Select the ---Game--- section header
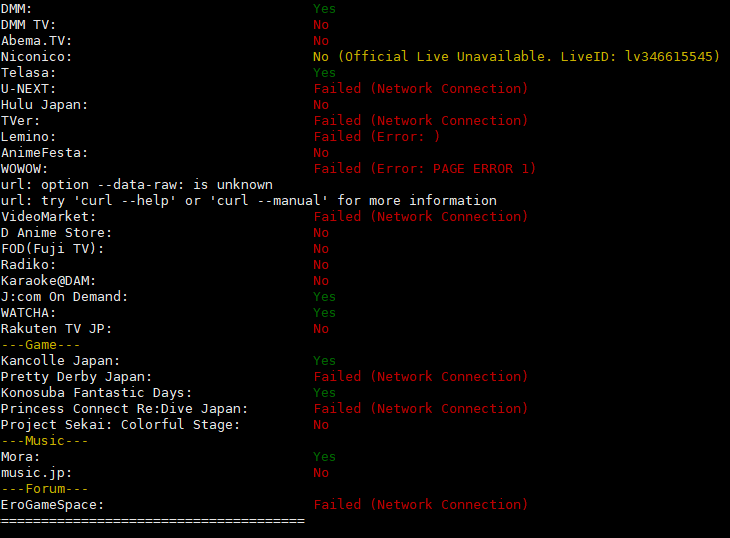730x538 pixels. pyautogui.click(x=41, y=345)
